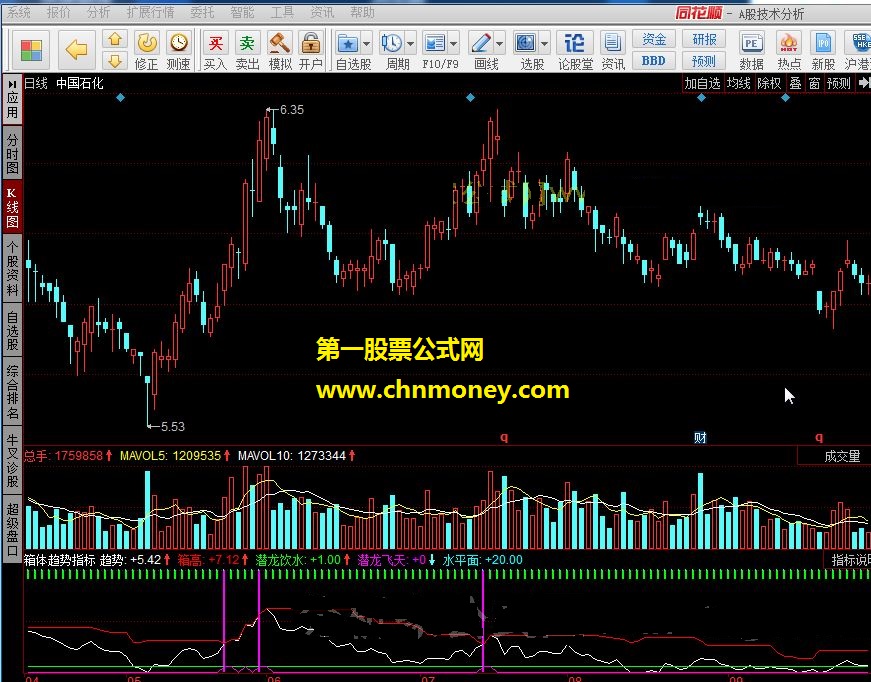Image resolution: width=871 pixels, height=682 pixels.
Task: Select the 画线 drawing pencil icon
Action: (480, 43)
